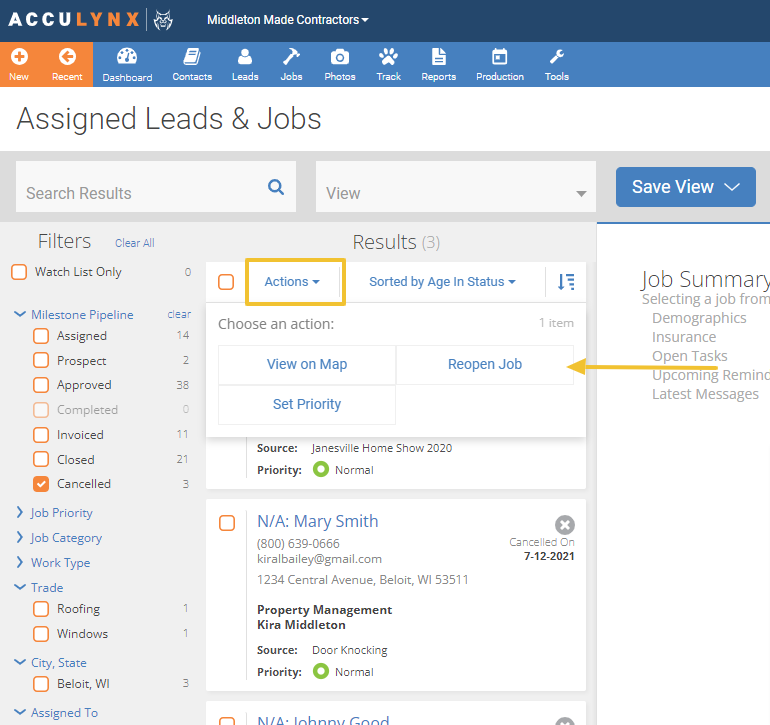Check the Prospect milestone filter
The height and width of the screenshot is (725, 770).
(x=41, y=361)
